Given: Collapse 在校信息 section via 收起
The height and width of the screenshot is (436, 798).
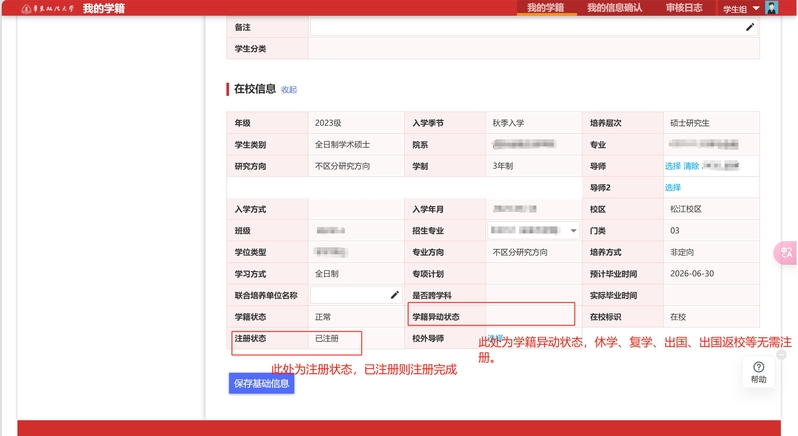Looking at the screenshot, I should 289,89.
